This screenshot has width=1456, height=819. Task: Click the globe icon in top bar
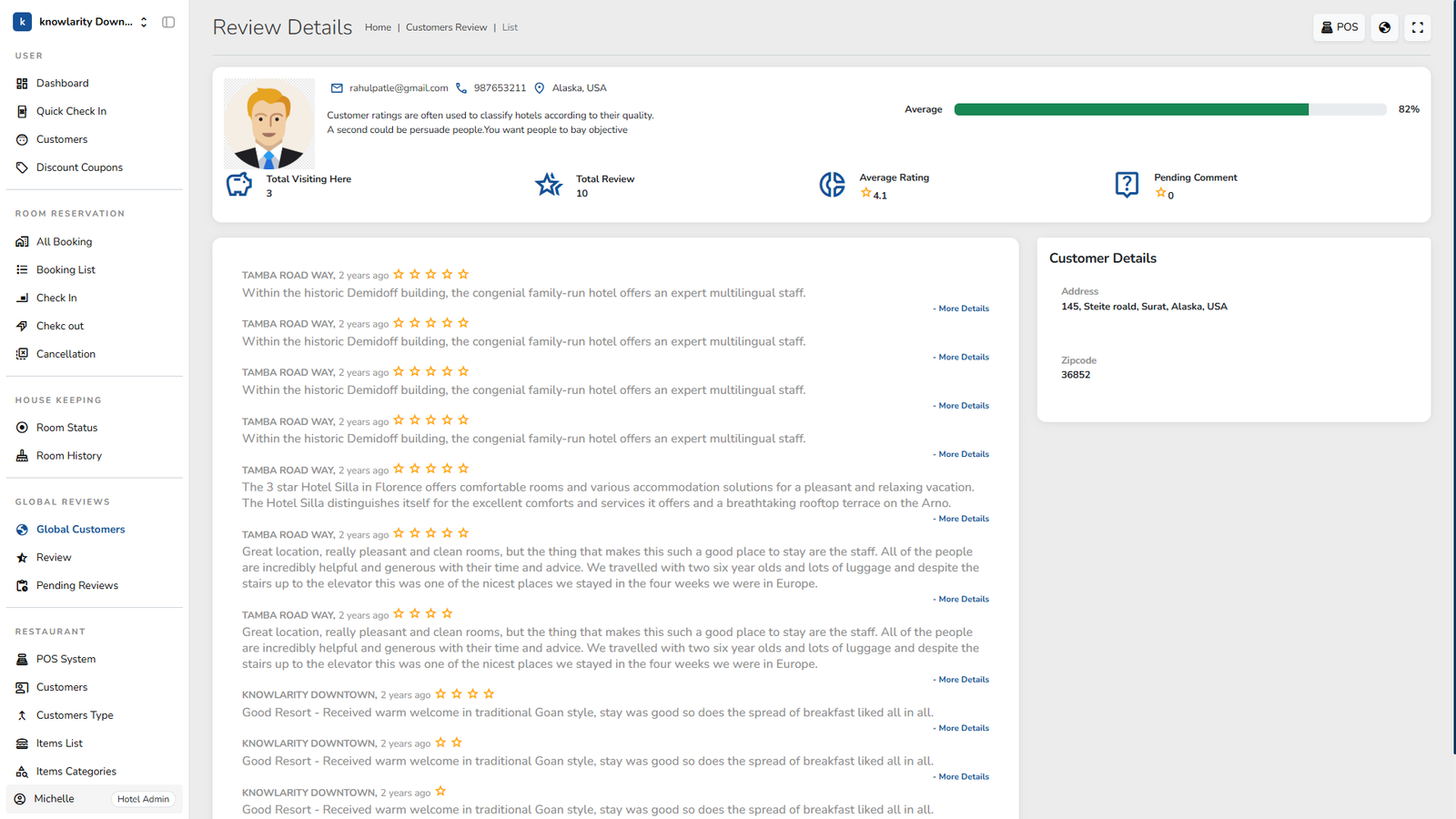pyautogui.click(x=1384, y=27)
